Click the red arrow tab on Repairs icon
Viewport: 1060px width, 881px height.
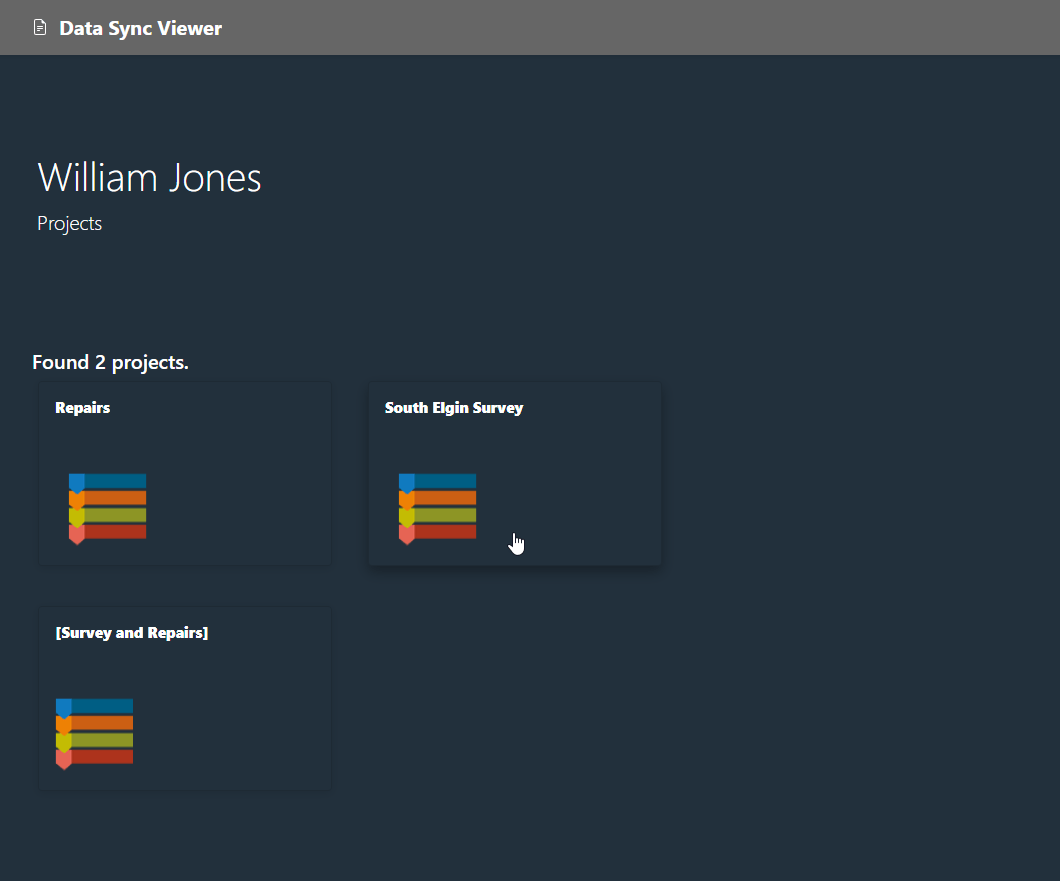(x=76, y=534)
